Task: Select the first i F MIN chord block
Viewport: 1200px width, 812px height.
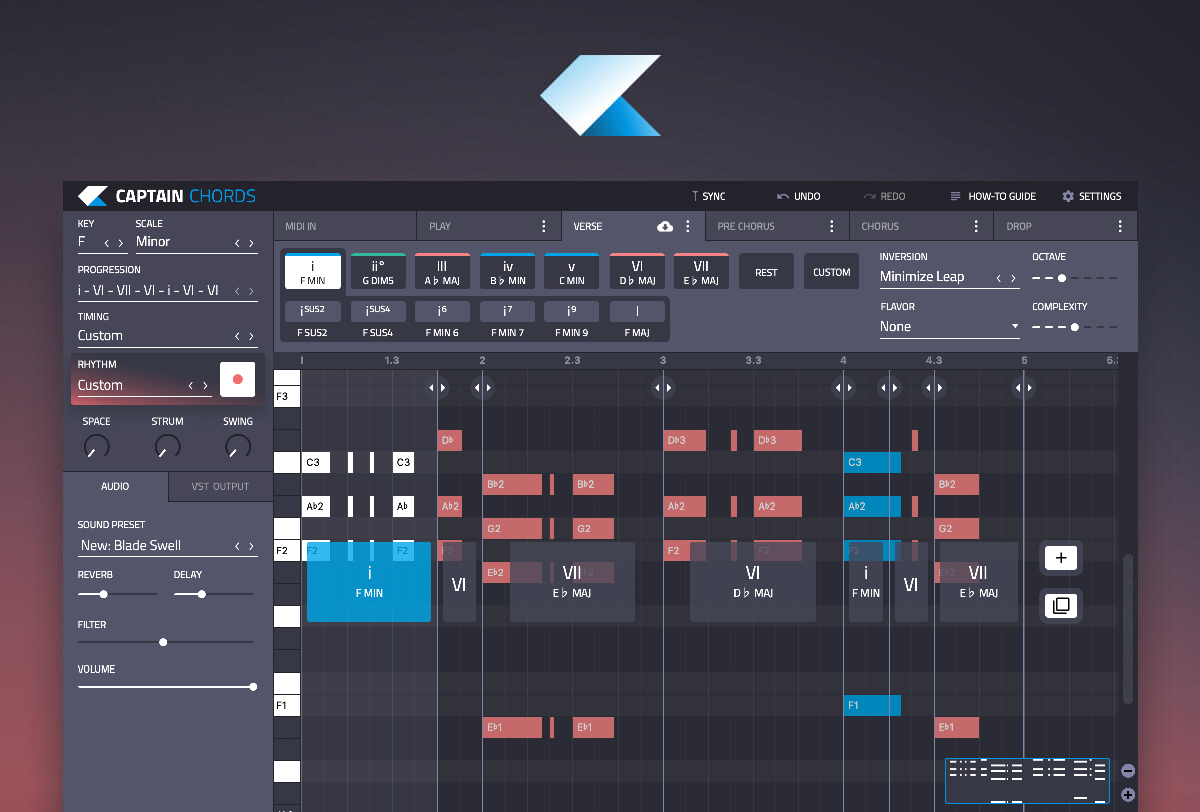Action: (x=369, y=582)
